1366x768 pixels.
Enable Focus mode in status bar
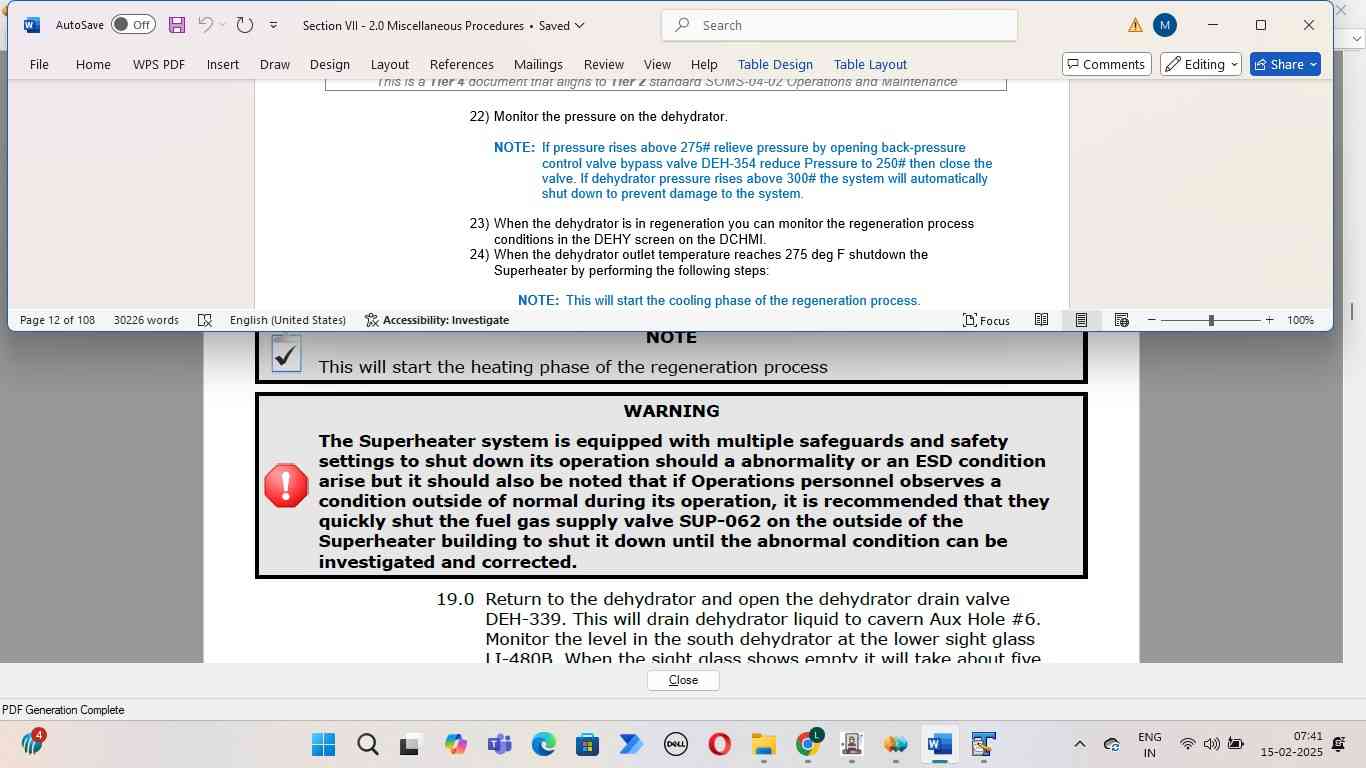click(986, 320)
